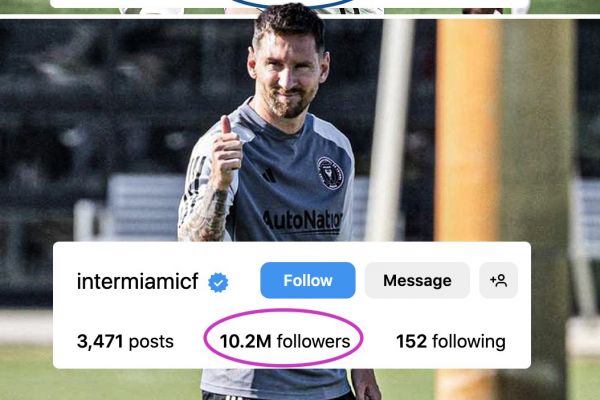View the 10.2M followers list
Image resolution: width=600 pixels, height=400 pixels.
point(285,341)
